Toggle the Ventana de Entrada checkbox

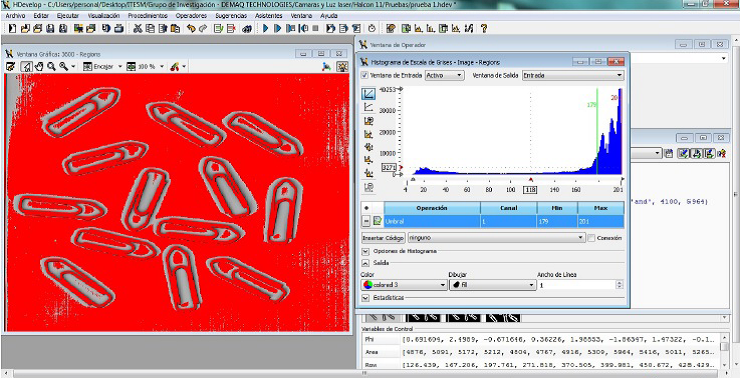tap(364, 75)
